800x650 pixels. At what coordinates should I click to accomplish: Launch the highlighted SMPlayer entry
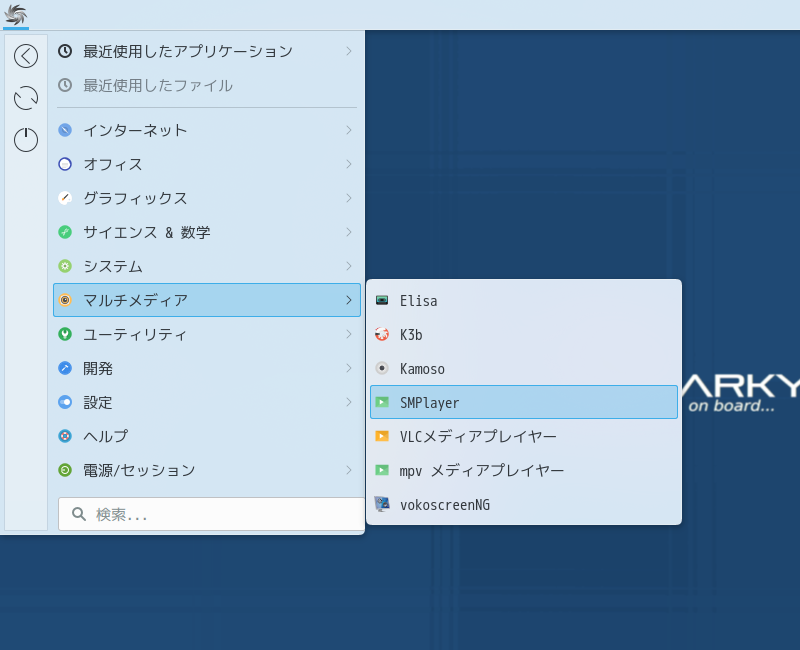(524, 402)
